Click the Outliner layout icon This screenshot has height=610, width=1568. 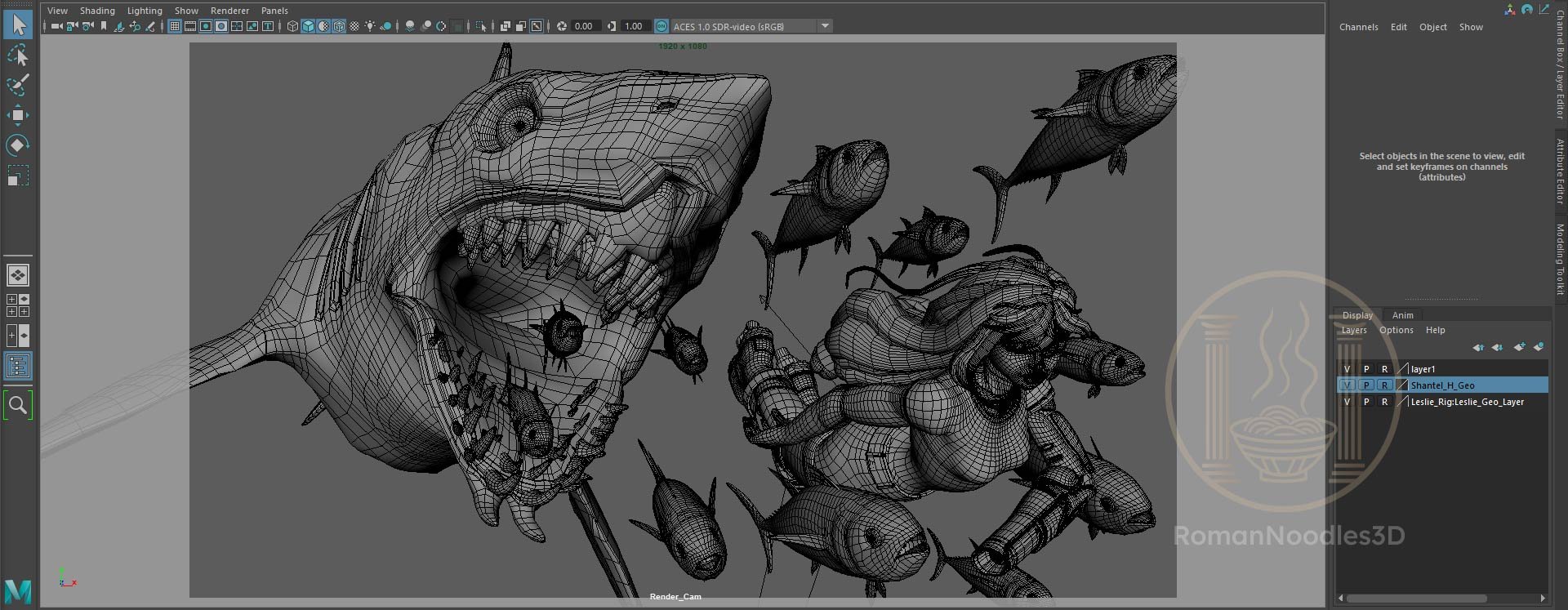pyautogui.click(x=18, y=366)
